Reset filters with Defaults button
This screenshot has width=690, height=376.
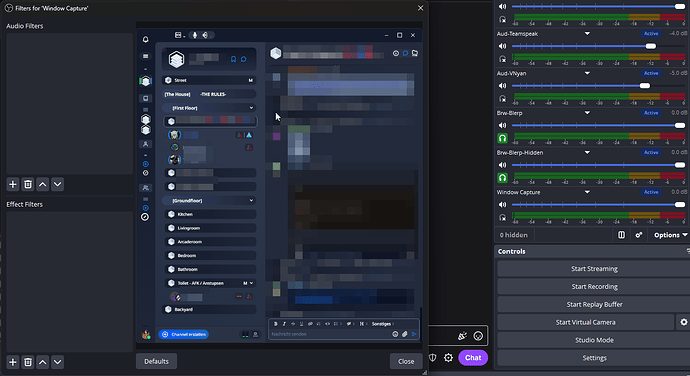click(156, 361)
